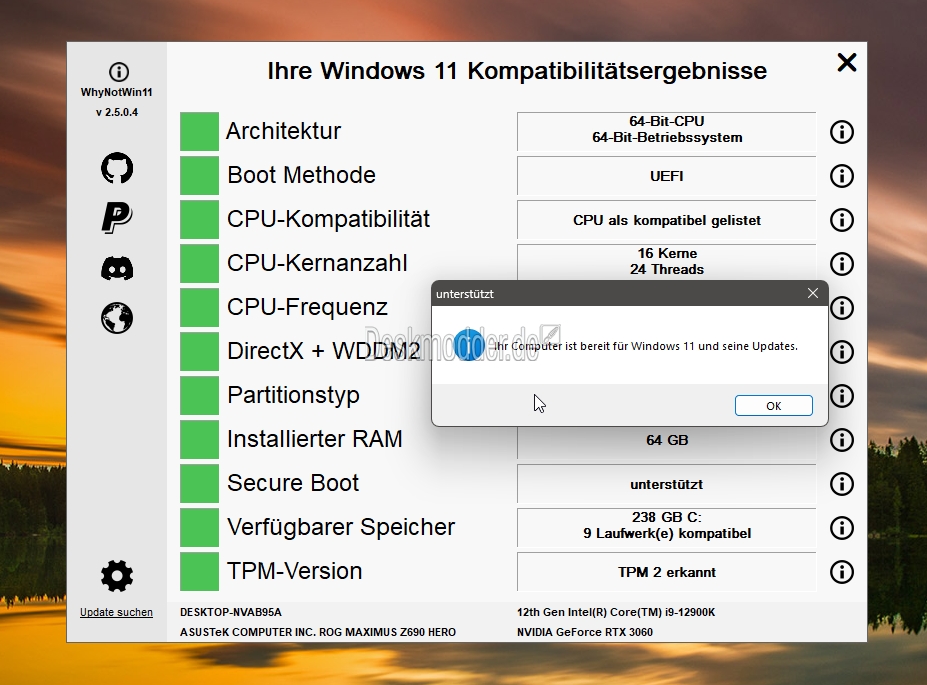This screenshot has width=927, height=685.
Task: Click the TPM-Version row info icon
Action: pyautogui.click(x=841, y=572)
